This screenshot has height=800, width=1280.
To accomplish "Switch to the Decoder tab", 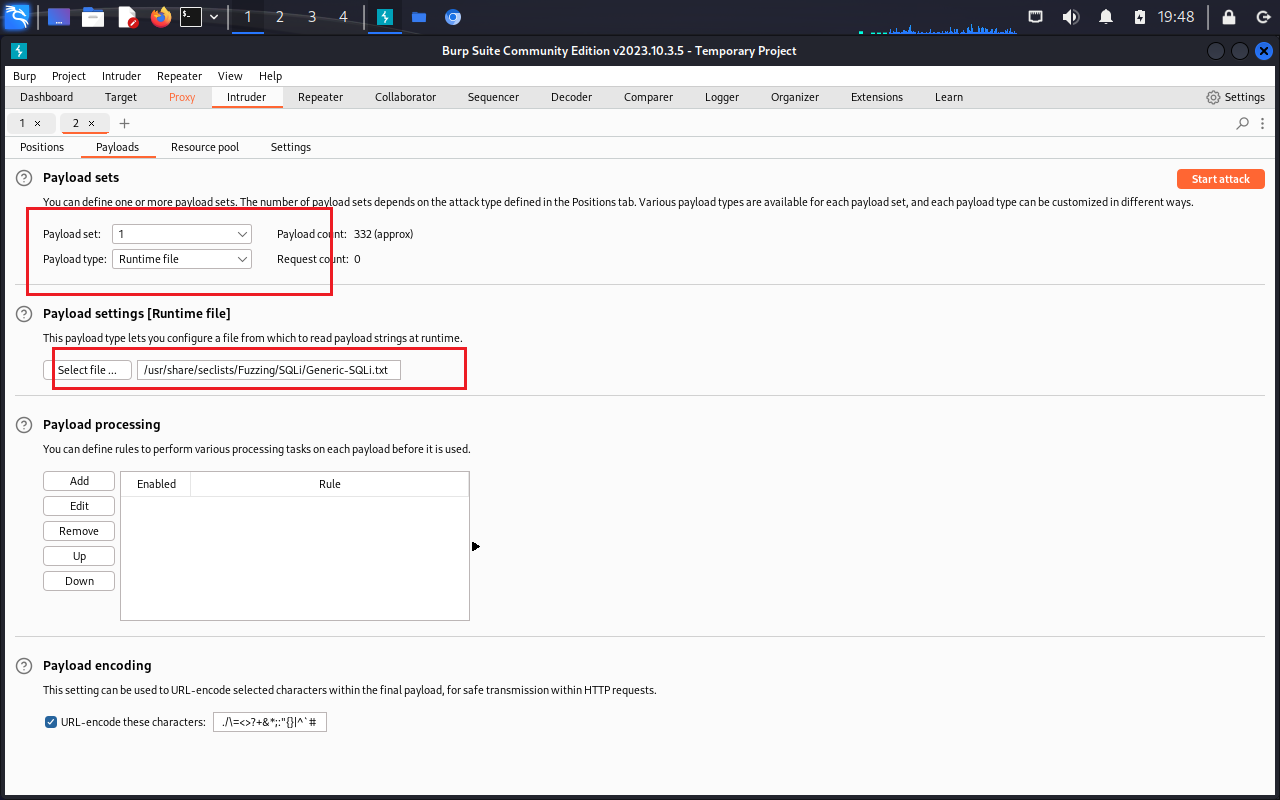I will point(571,97).
